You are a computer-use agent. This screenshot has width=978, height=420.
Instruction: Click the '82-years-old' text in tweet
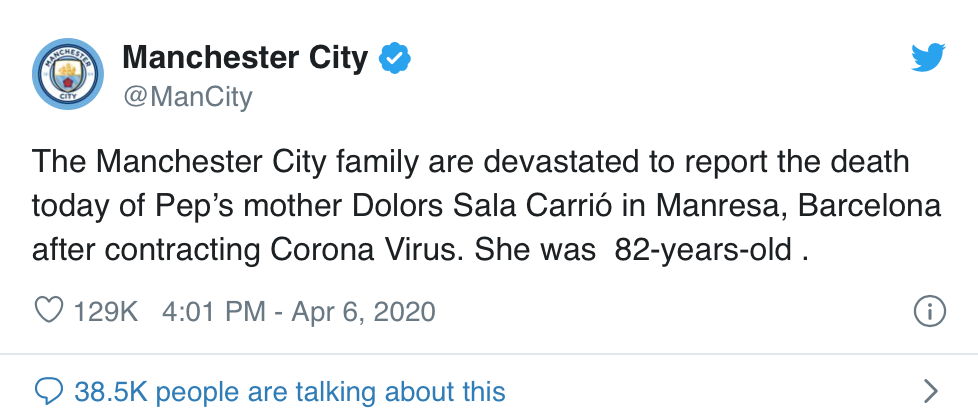(x=703, y=251)
